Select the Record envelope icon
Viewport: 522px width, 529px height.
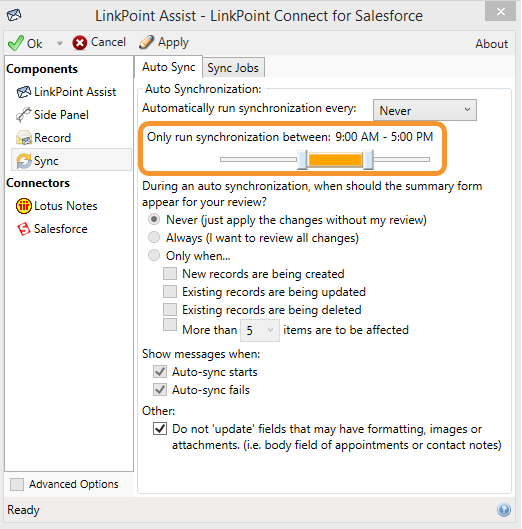(x=24, y=138)
